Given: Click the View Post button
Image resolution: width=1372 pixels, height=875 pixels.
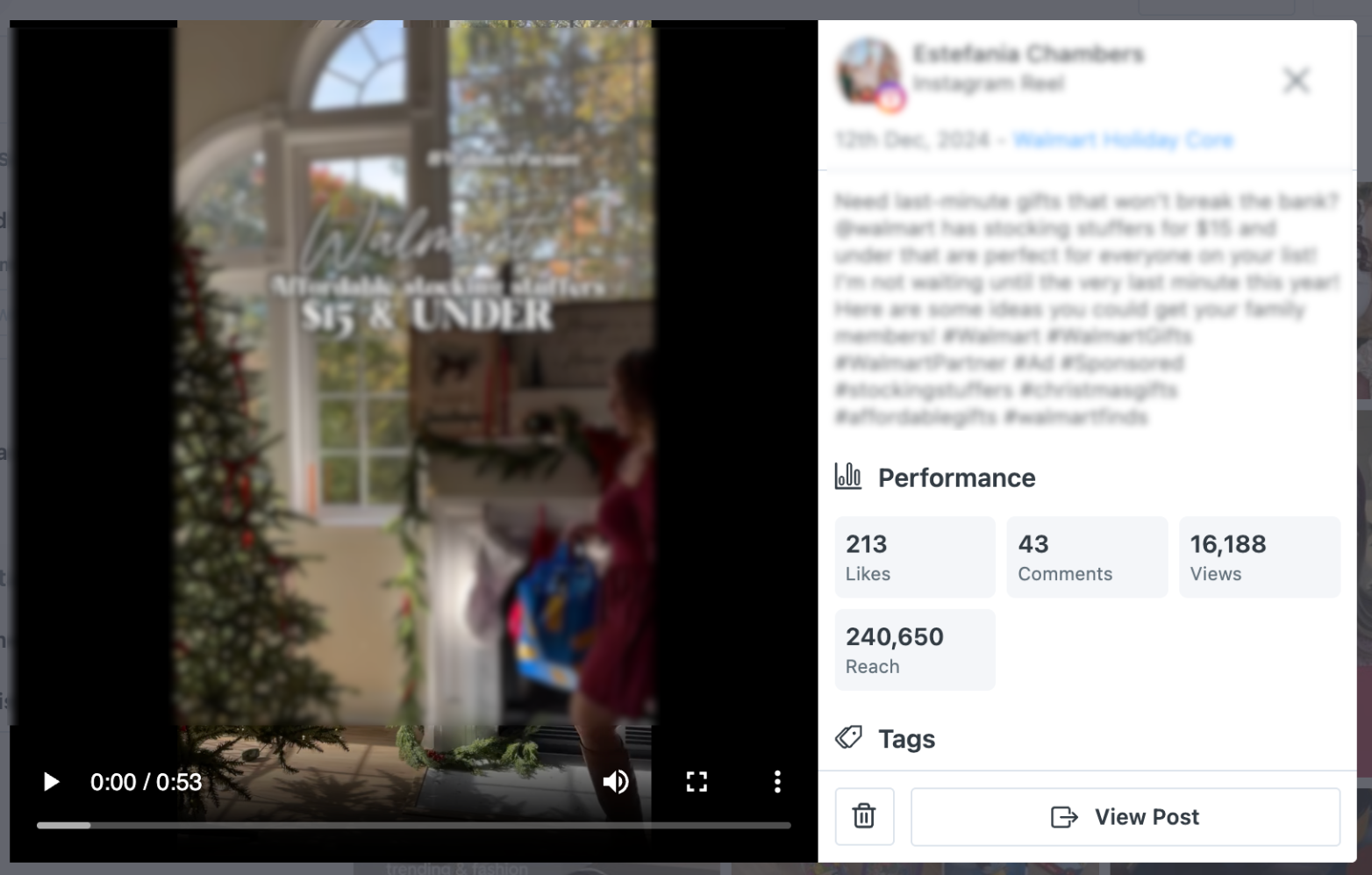Looking at the screenshot, I should (1125, 817).
